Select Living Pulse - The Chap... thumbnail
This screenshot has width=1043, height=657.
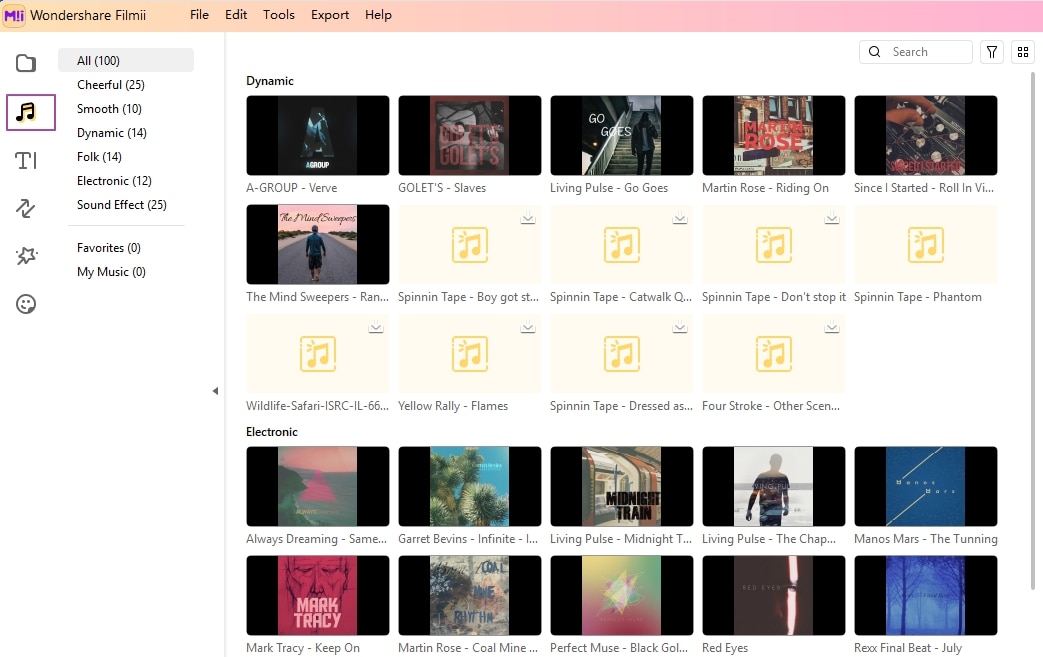774,487
